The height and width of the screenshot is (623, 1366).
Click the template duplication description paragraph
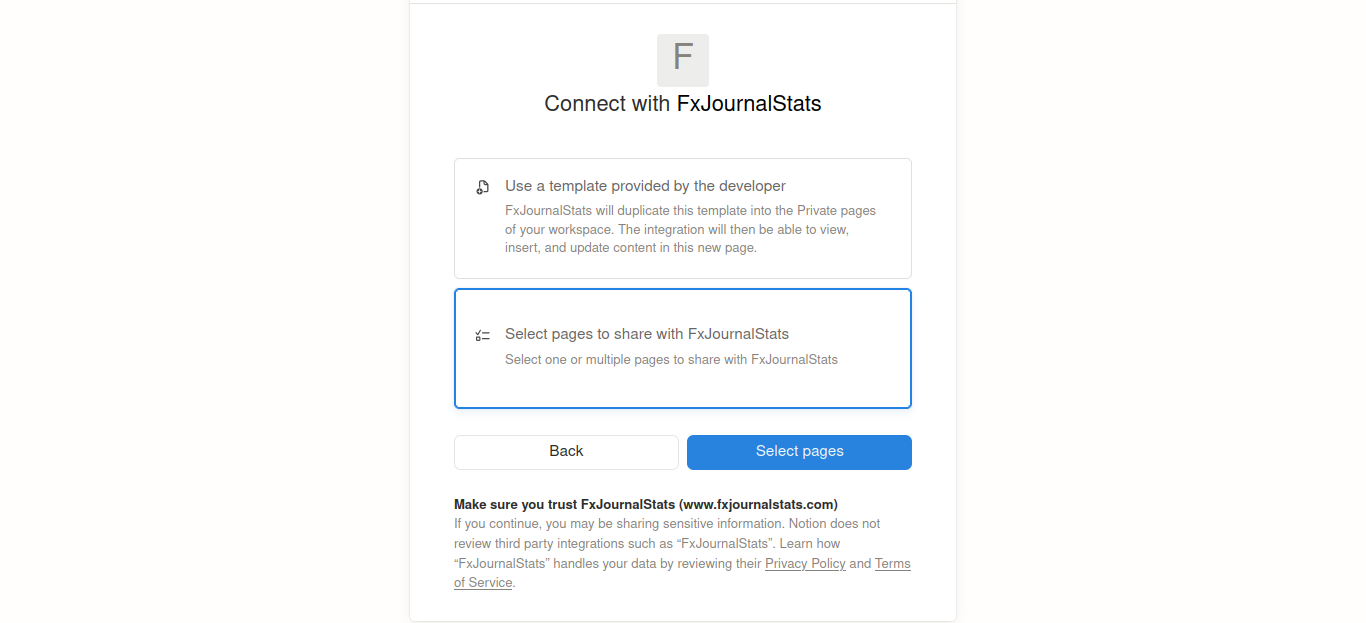point(690,229)
